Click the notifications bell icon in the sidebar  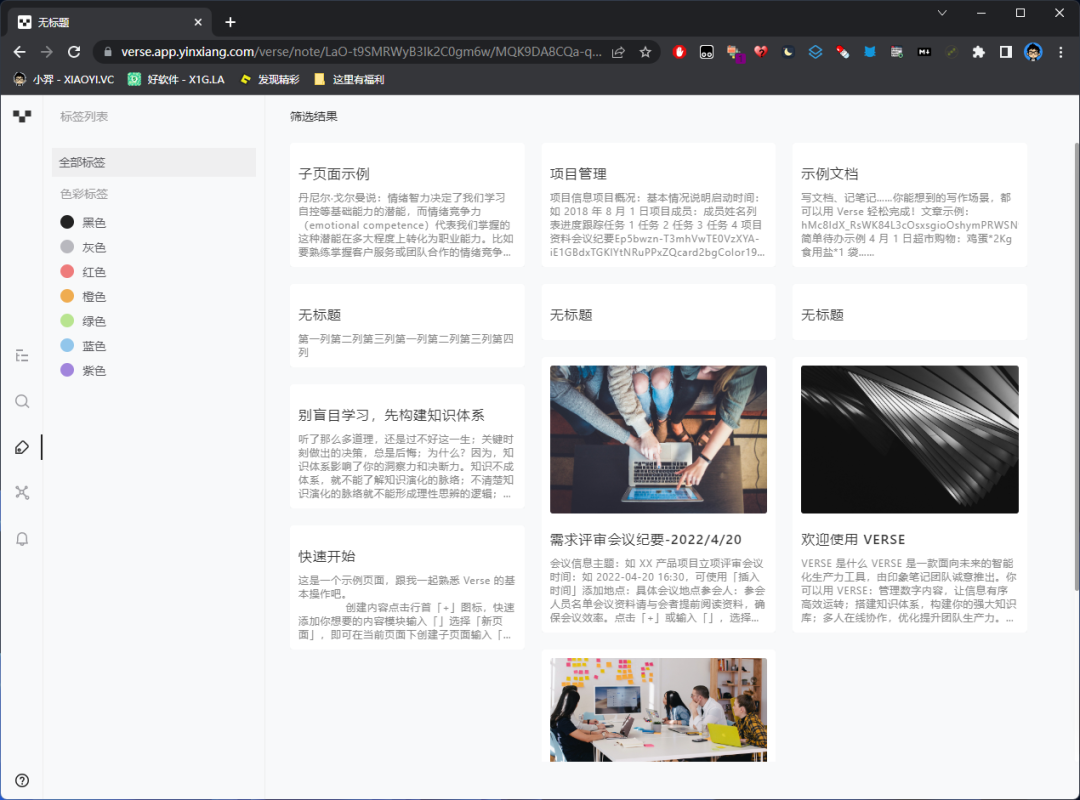22,539
